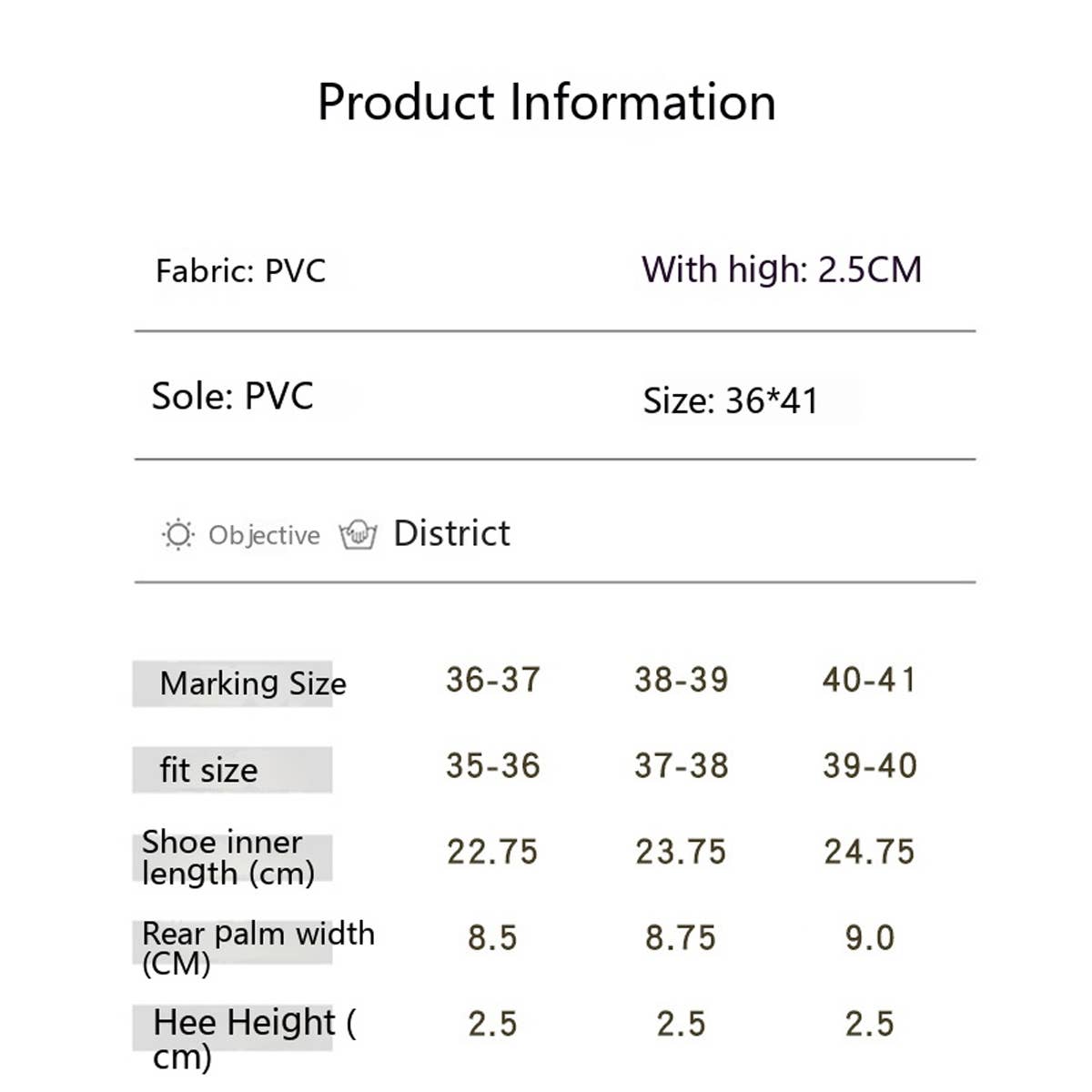The width and height of the screenshot is (1092, 1092).
Task: Click the hand-wash basin icon
Action: tap(358, 534)
